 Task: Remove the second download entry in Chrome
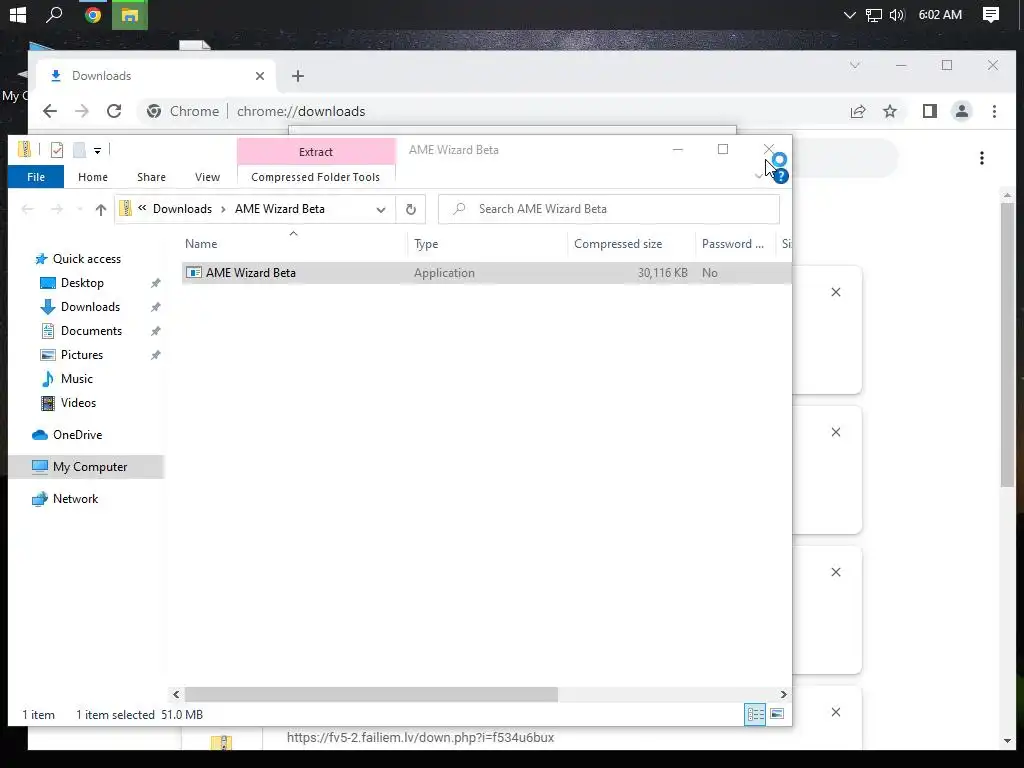click(836, 432)
